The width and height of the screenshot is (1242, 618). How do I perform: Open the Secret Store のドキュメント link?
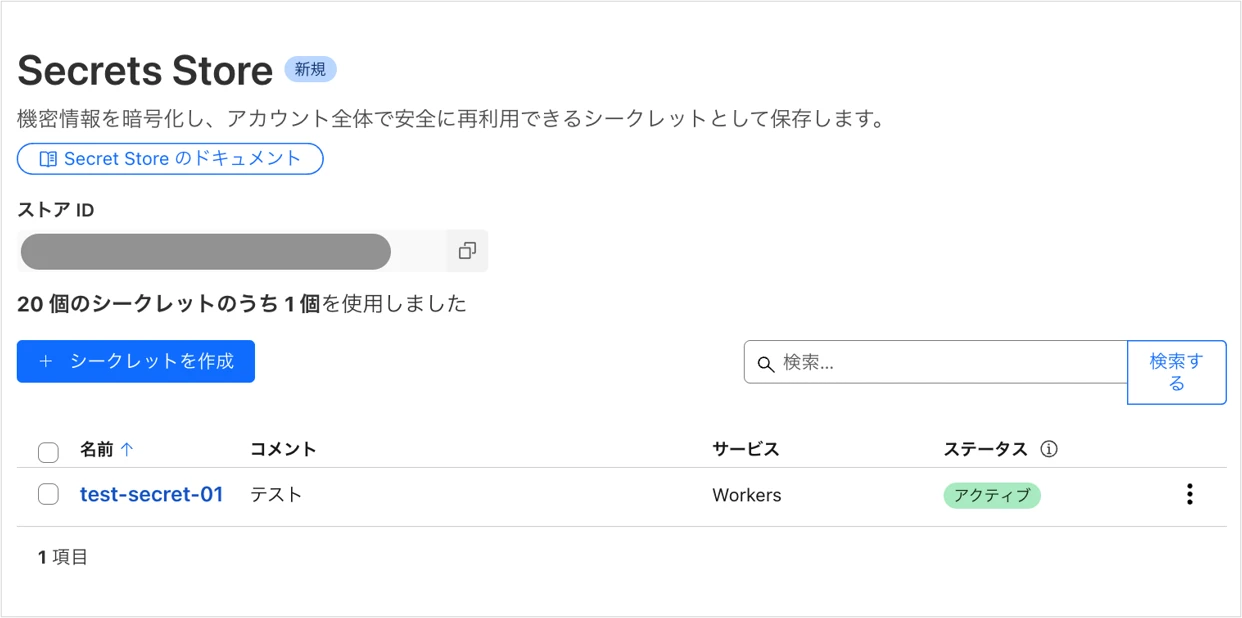[x=170, y=159]
